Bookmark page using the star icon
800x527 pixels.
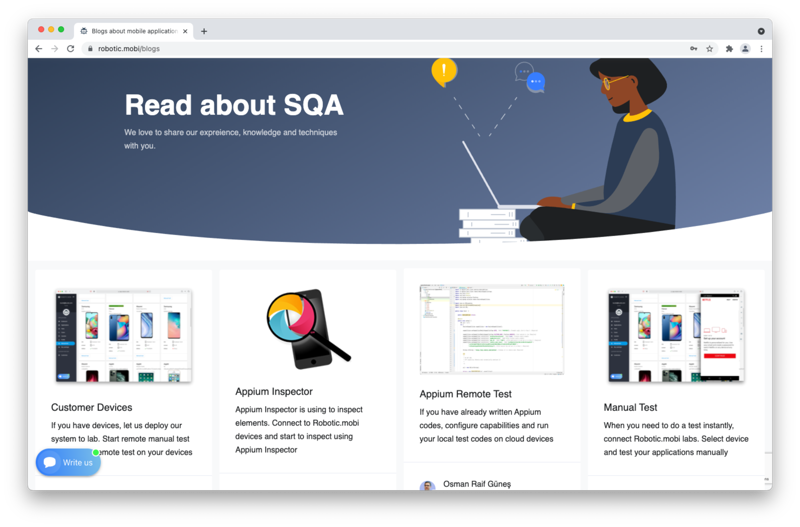point(709,48)
